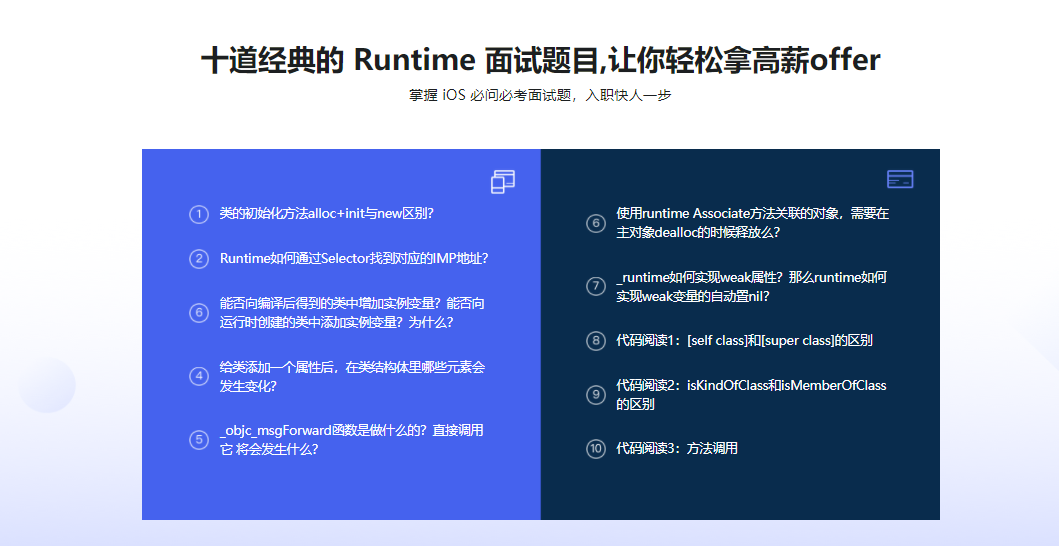Click the number 4 circle beside 给类添加一个属性后
This screenshot has height=546, width=1059.
(198, 376)
